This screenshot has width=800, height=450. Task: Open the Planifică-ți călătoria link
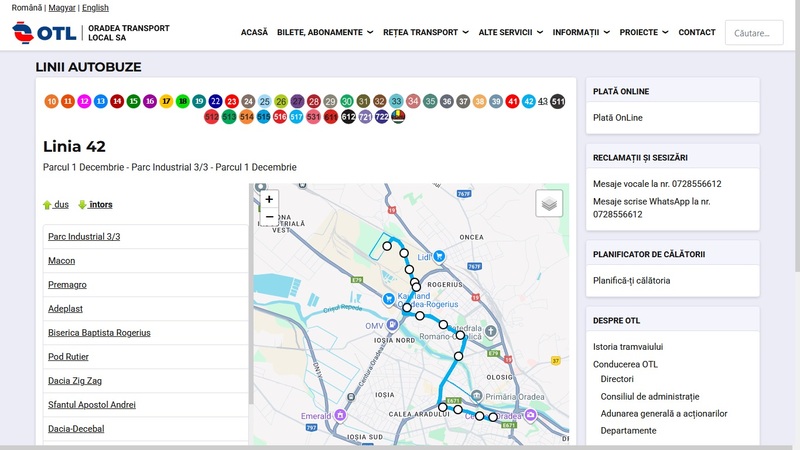(x=631, y=280)
